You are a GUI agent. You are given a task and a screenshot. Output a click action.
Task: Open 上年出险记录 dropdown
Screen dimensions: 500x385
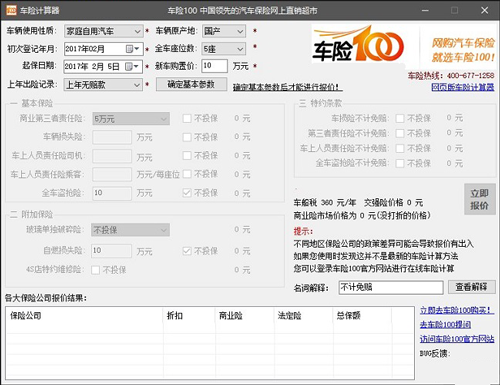click(103, 85)
